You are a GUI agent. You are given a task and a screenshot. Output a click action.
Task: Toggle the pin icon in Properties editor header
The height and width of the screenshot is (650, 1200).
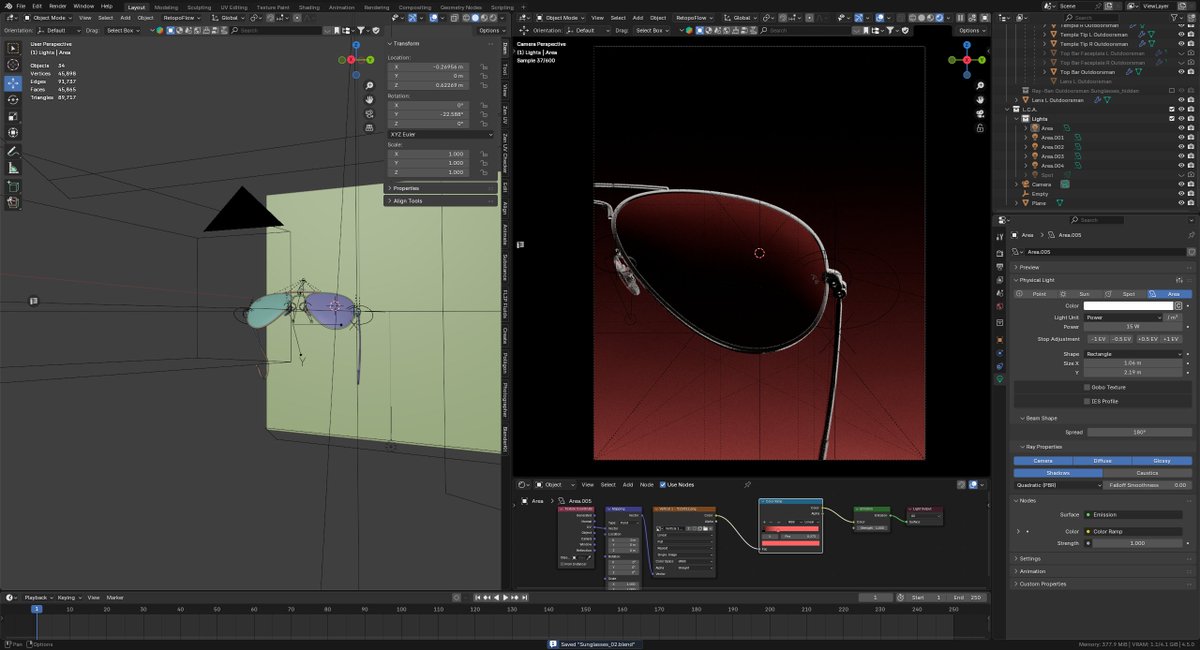click(x=1190, y=235)
